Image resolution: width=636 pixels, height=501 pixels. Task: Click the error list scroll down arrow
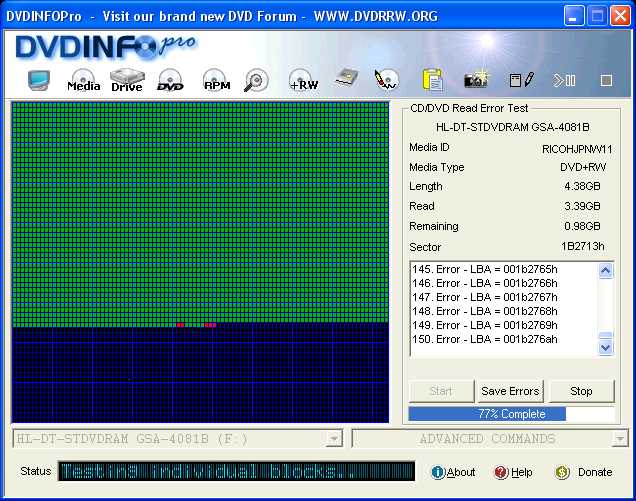click(606, 348)
